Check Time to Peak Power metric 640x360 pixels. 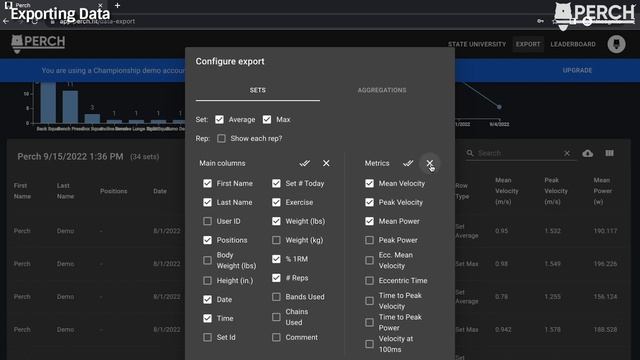tap(369, 322)
